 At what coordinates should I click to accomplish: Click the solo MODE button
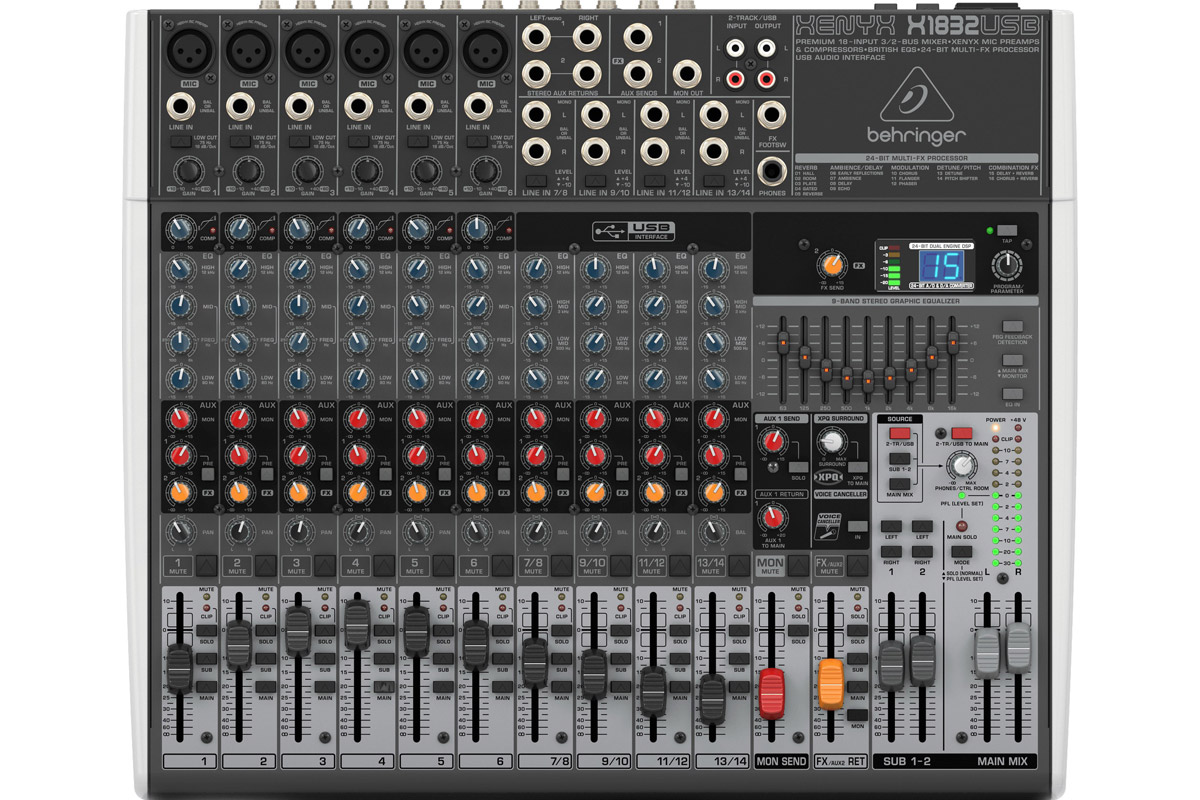click(x=961, y=550)
